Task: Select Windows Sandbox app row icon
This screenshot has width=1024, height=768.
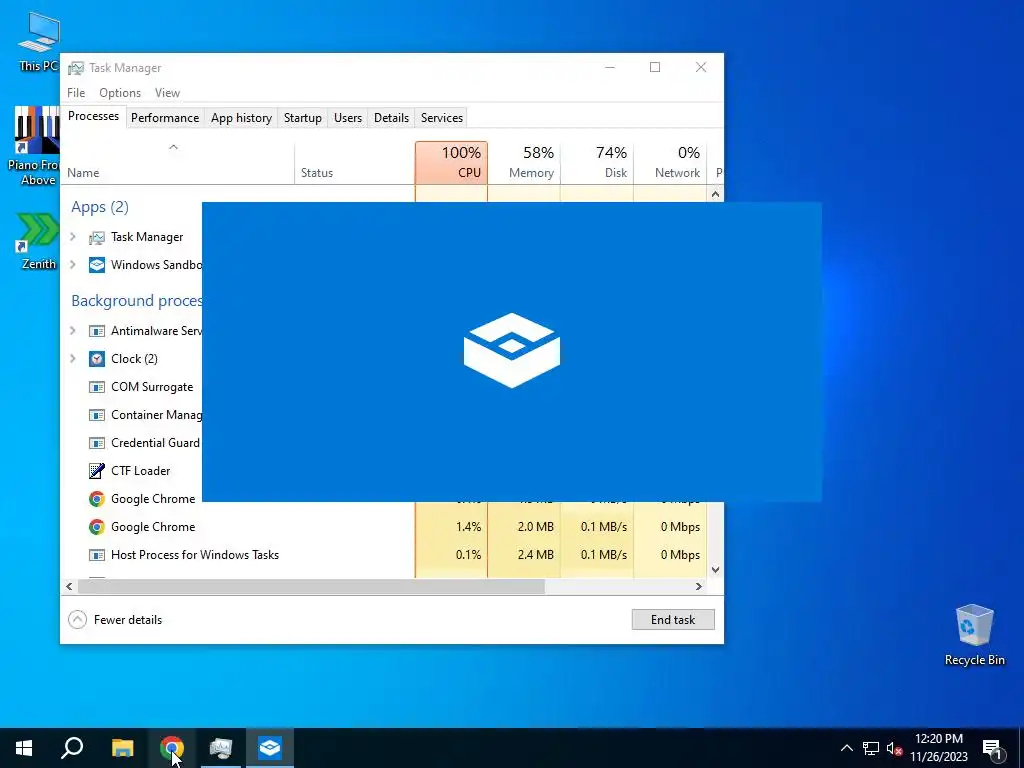Action: [97, 265]
